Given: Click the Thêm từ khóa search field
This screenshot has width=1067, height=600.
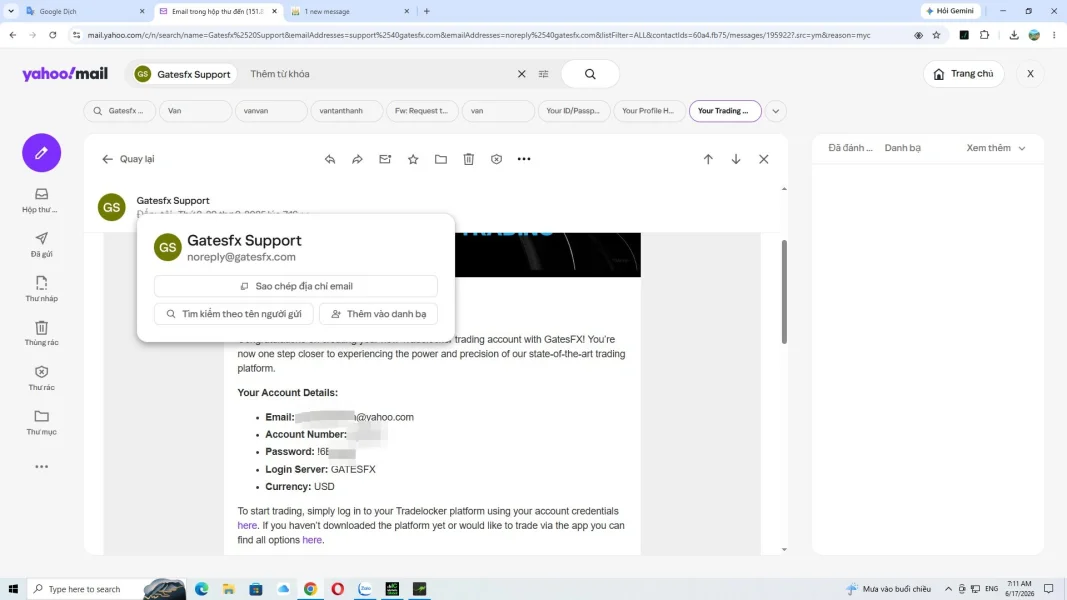Looking at the screenshot, I should tap(378, 74).
